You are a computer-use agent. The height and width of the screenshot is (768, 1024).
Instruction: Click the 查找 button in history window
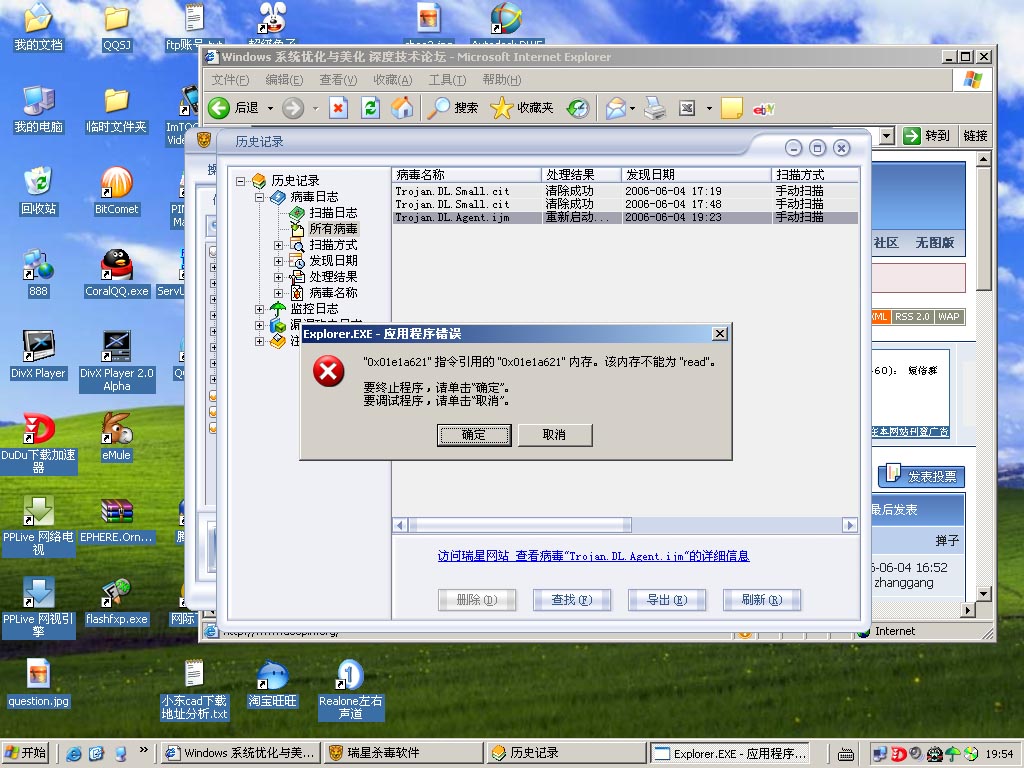[x=571, y=600]
